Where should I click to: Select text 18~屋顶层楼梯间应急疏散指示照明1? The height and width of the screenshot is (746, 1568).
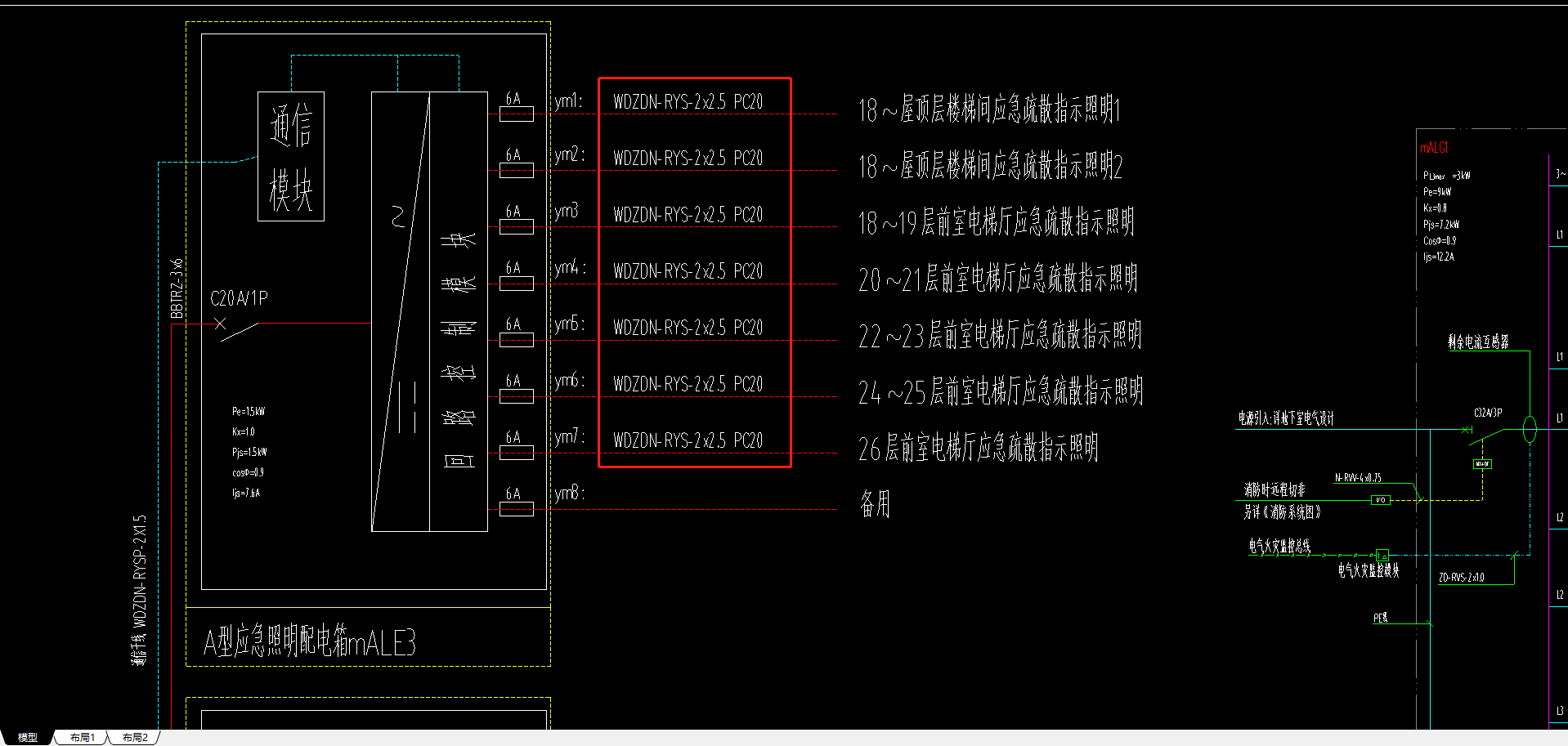tap(989, 109)
